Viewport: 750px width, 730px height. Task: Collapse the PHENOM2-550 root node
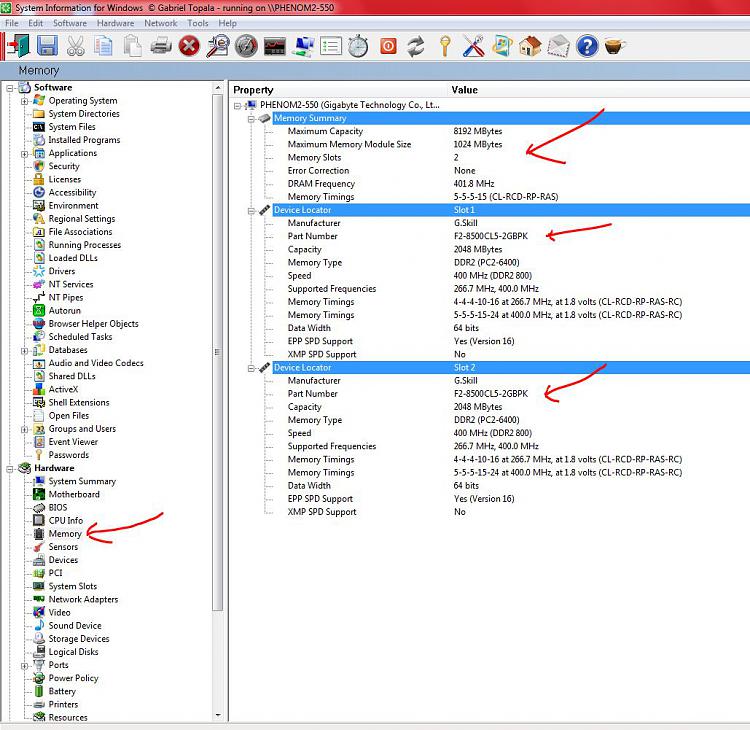[x=237, y=106]
